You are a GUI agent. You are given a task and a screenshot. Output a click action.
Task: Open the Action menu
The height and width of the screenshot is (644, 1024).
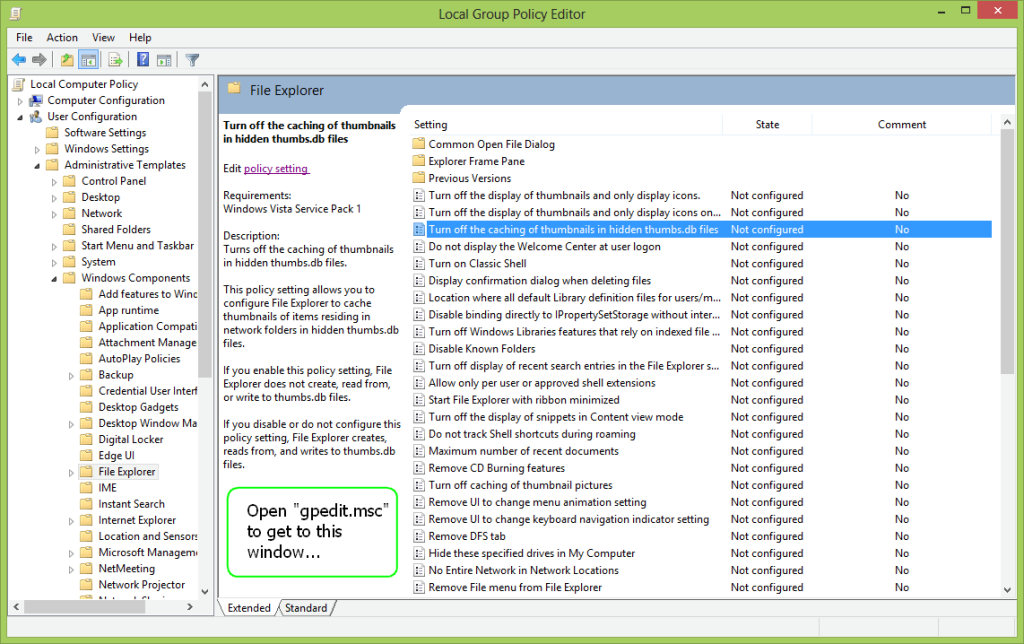[x=62, y=38]
